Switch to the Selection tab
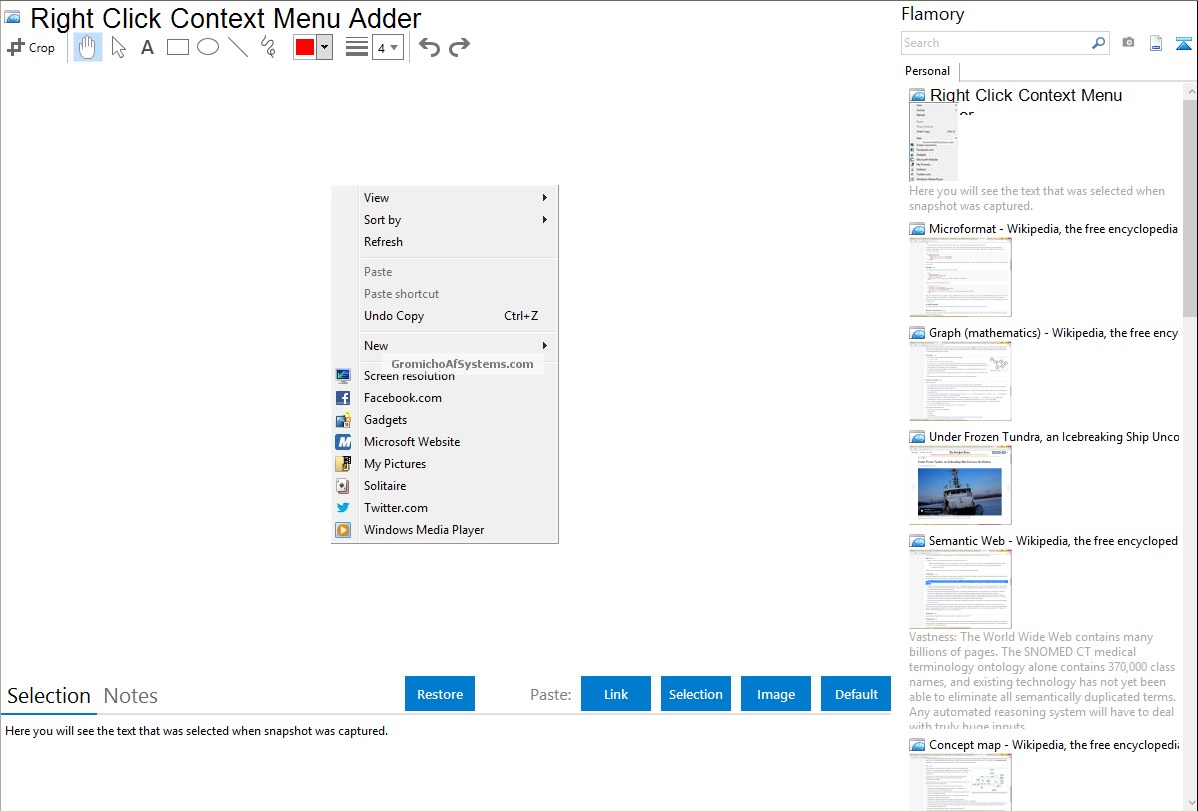The width and height of the screenshot is (1198, 811). coord(49,696)
